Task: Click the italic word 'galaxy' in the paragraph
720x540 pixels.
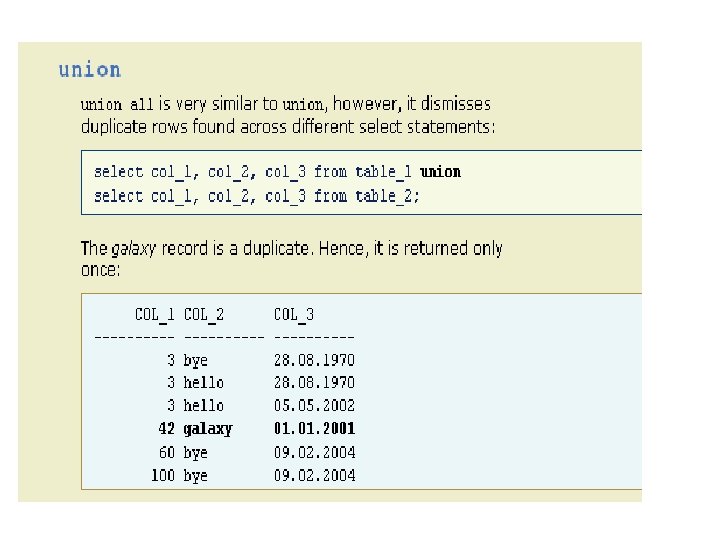Action: (x=133, y=249)
